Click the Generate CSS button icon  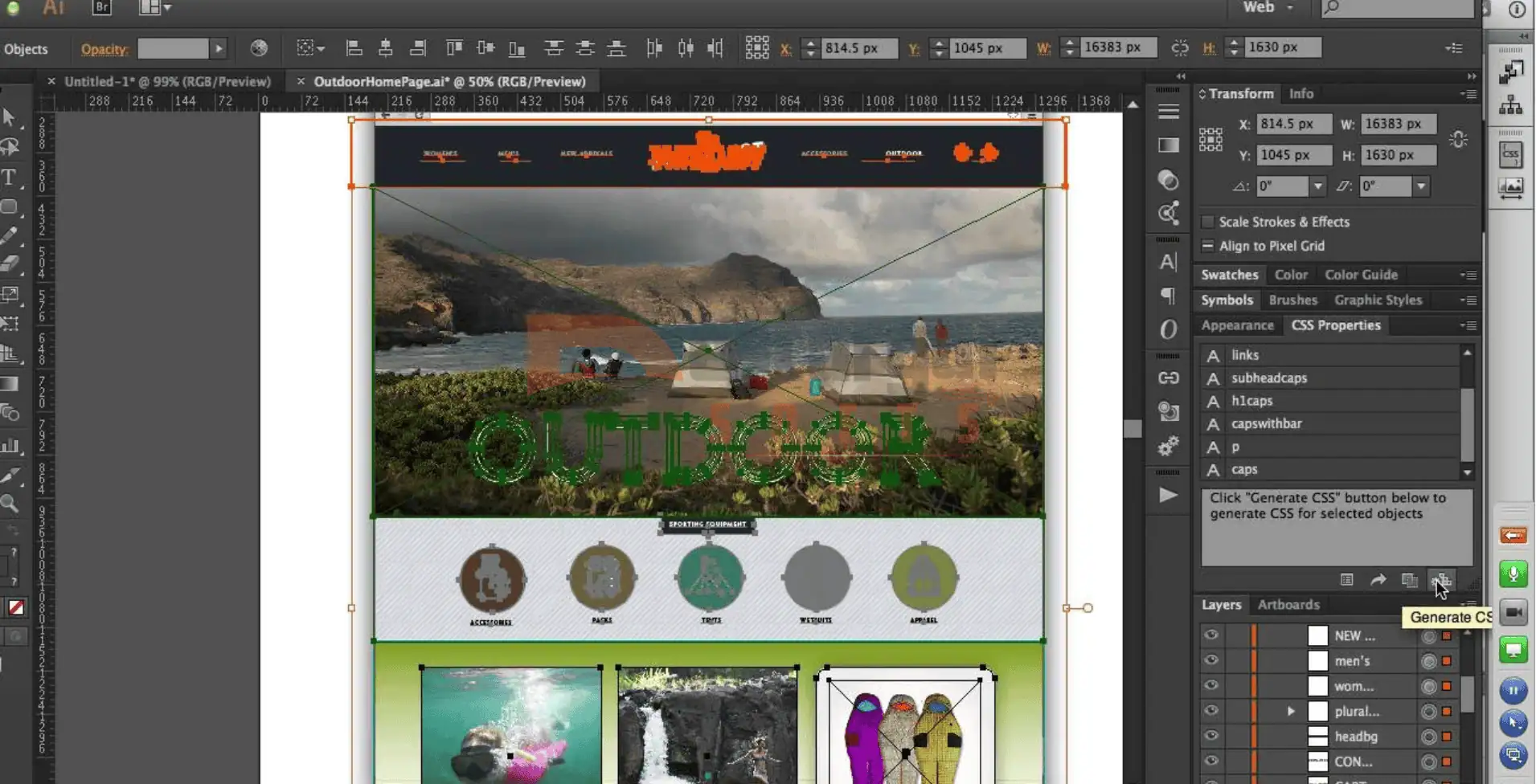coord(1441,579)
